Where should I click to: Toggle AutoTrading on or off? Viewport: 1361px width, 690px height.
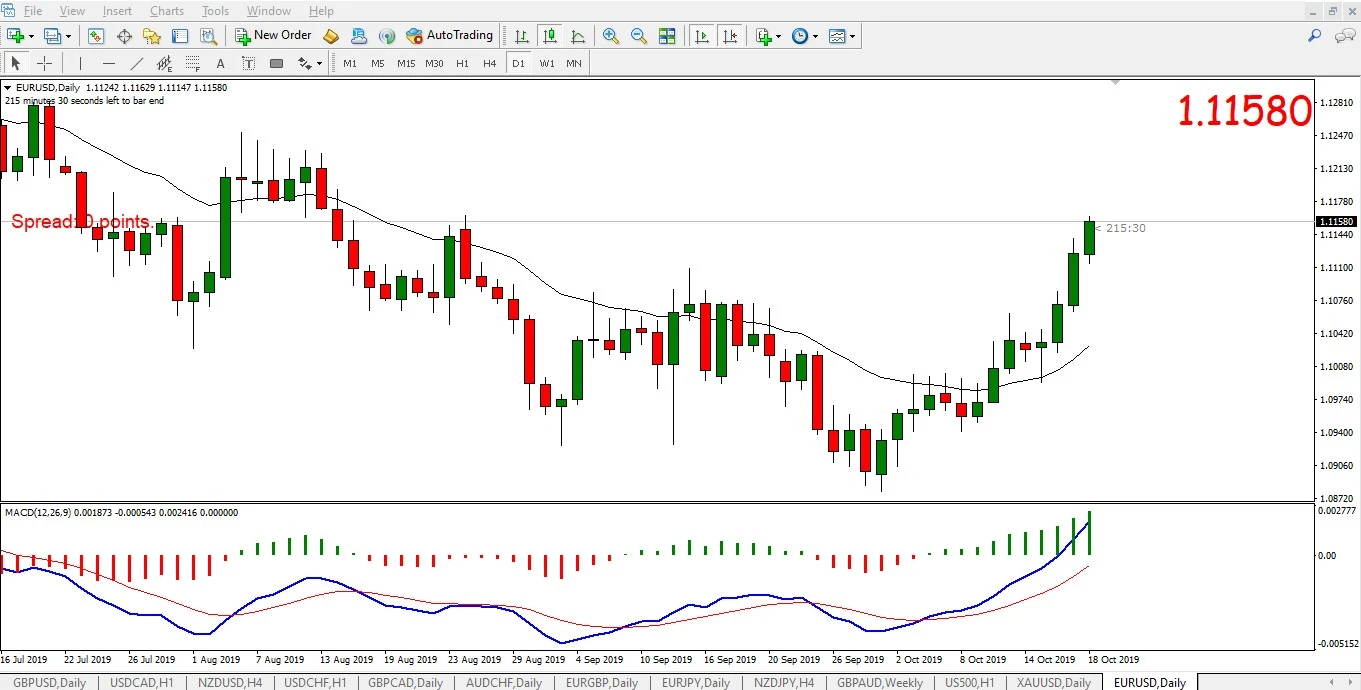tap(449, 36)
